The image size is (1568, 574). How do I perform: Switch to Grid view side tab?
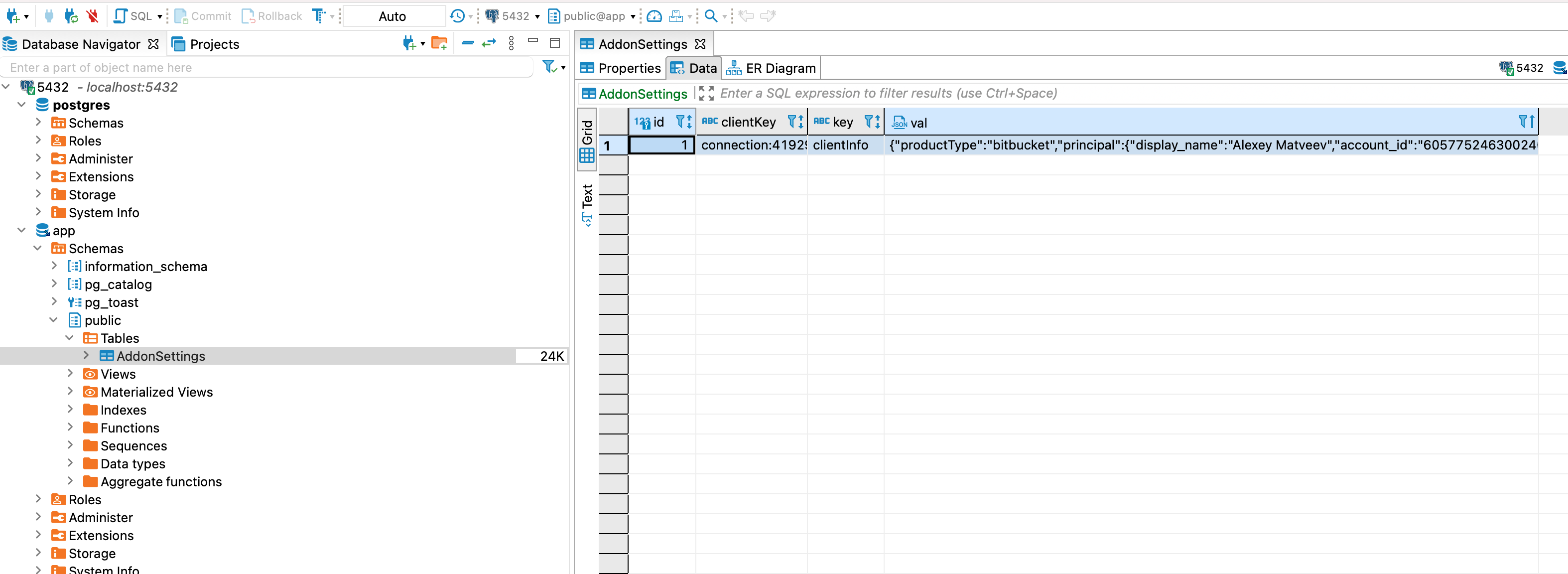(587, 141)
